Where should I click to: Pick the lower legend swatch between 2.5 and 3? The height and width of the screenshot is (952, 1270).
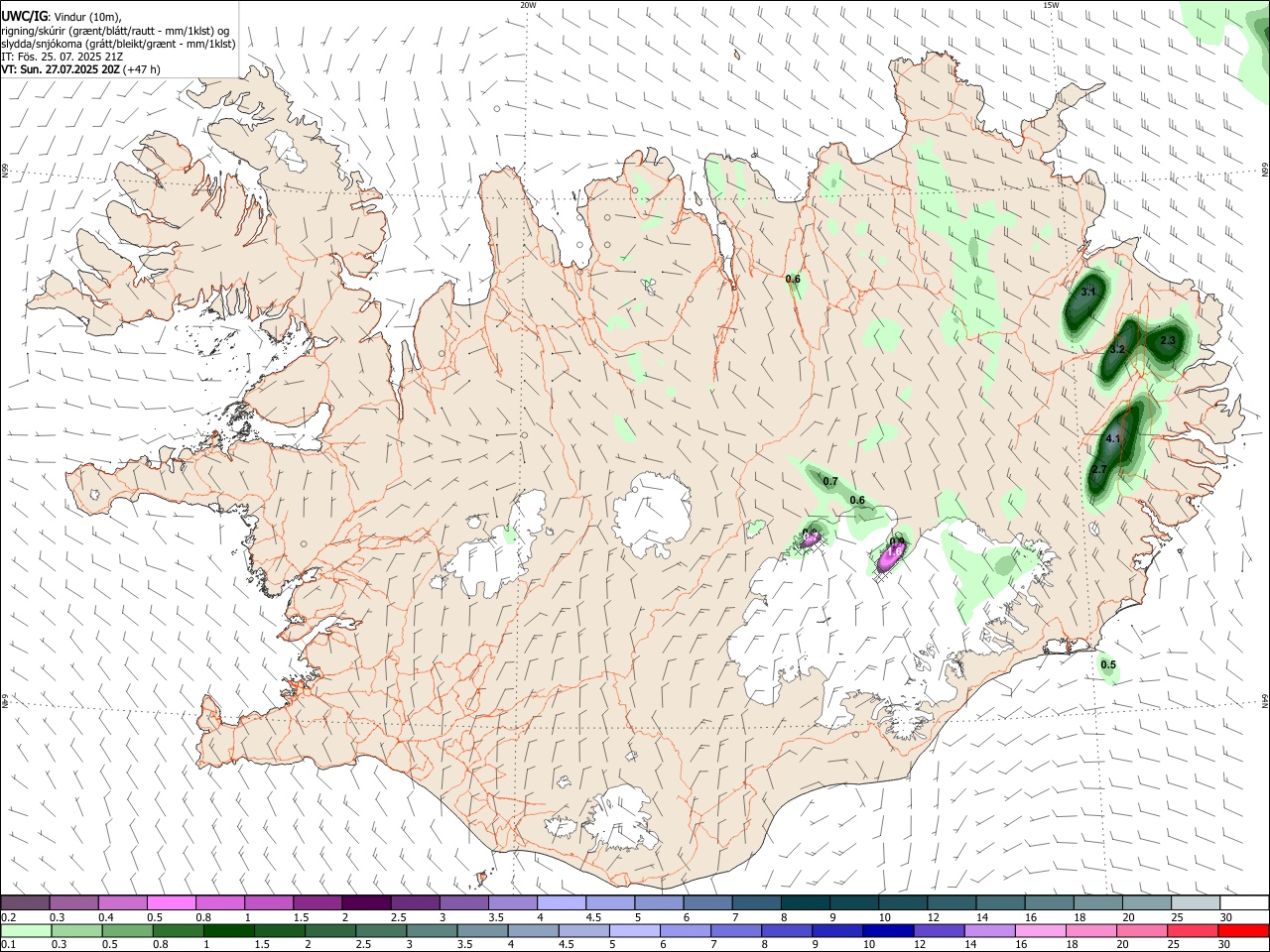381,930
